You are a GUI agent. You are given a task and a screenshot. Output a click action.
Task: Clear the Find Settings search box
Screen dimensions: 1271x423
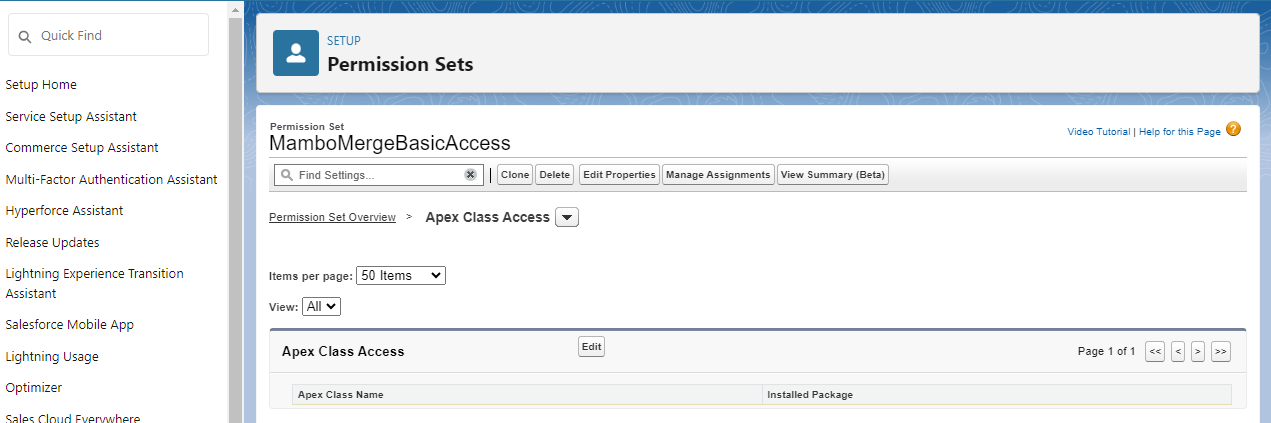point(470,175)
